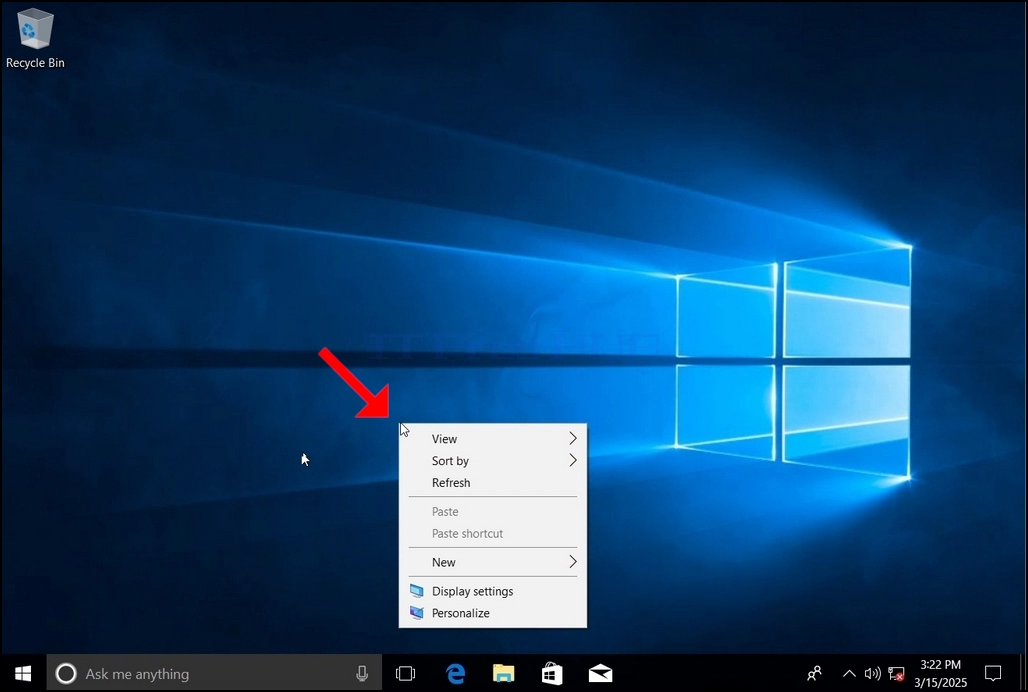Expand the View submenu
Viewport: 1028px width, 692px height.
[493, 439]
